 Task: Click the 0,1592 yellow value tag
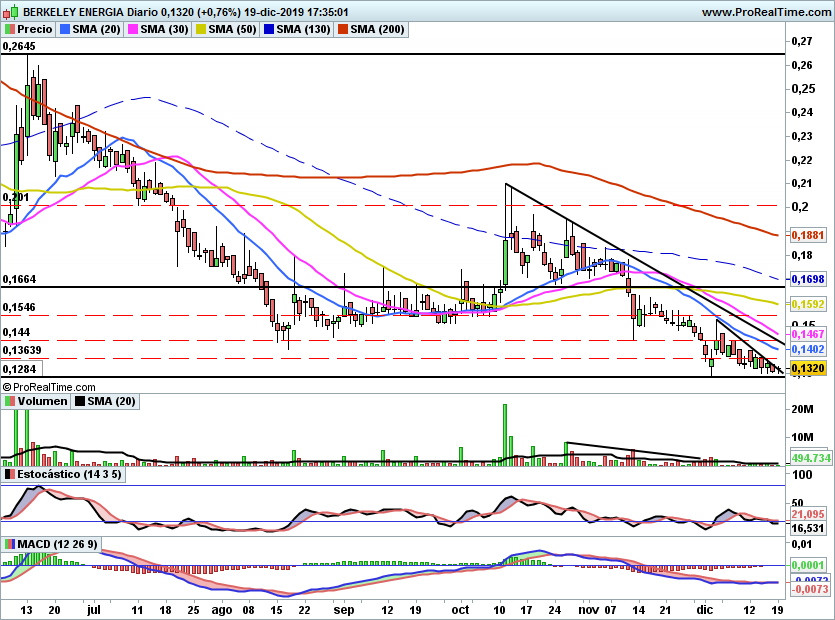click(806, 303)
